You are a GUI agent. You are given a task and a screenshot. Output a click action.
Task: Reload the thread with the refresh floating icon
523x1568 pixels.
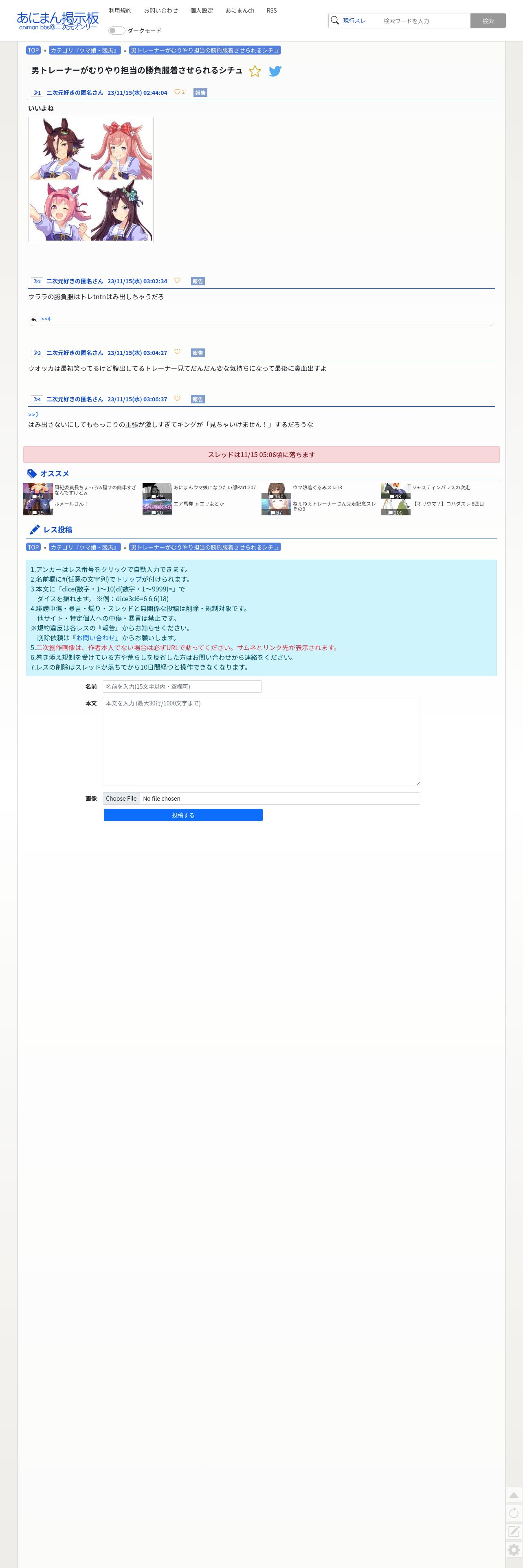pyautogui.click(x=514, y=1513)
